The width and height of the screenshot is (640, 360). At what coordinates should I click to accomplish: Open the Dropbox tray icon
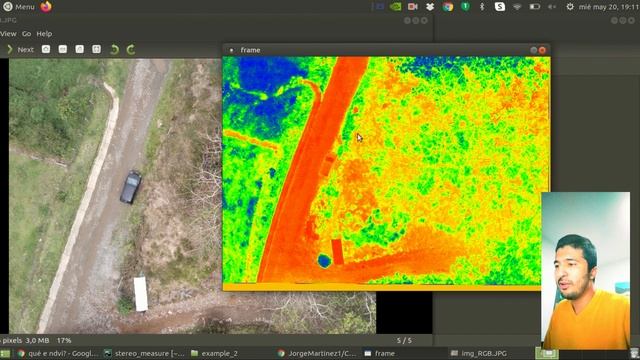tap(430, 7)
